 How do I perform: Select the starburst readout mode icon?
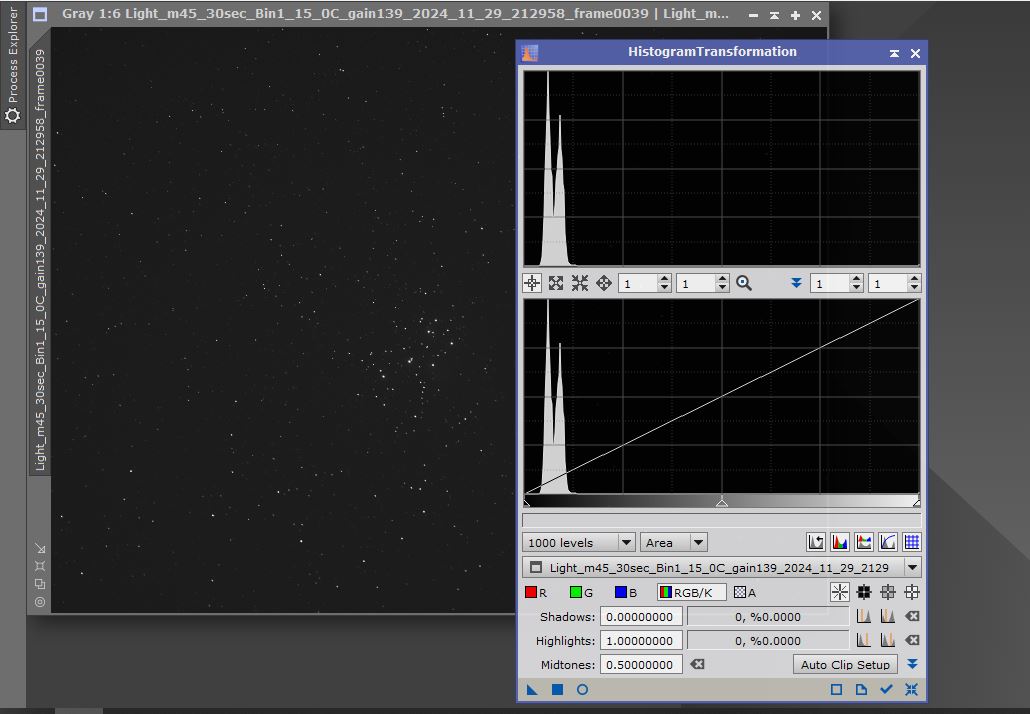tap(840, 592)
